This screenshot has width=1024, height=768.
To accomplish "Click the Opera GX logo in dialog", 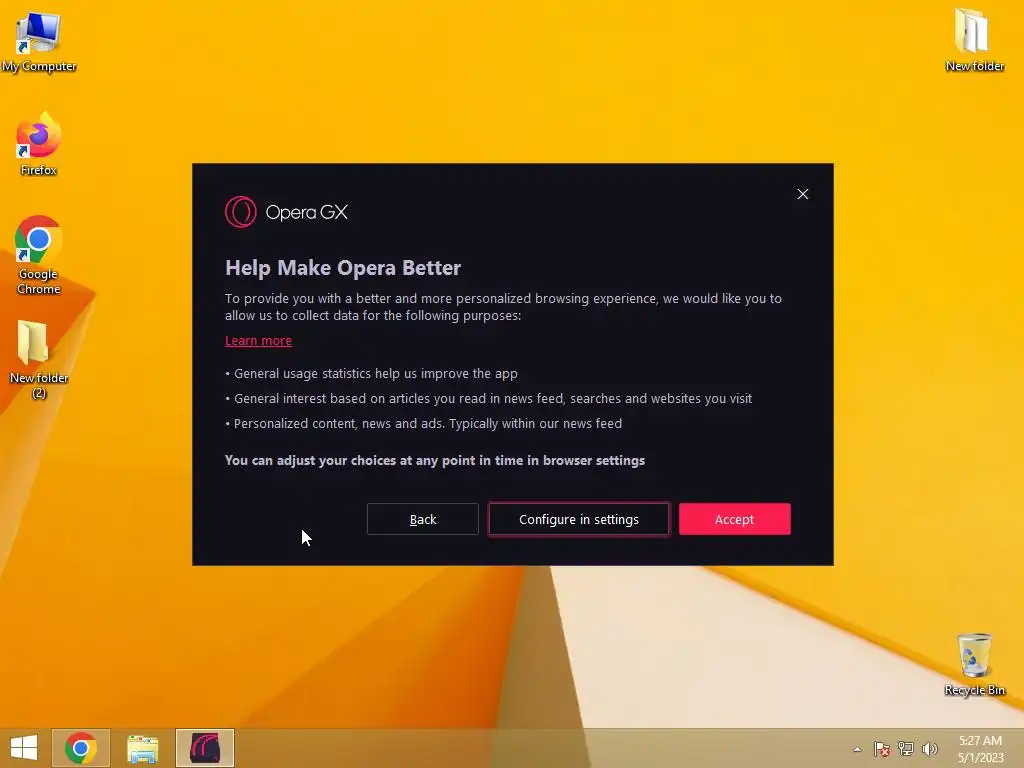I will point(286,212).
